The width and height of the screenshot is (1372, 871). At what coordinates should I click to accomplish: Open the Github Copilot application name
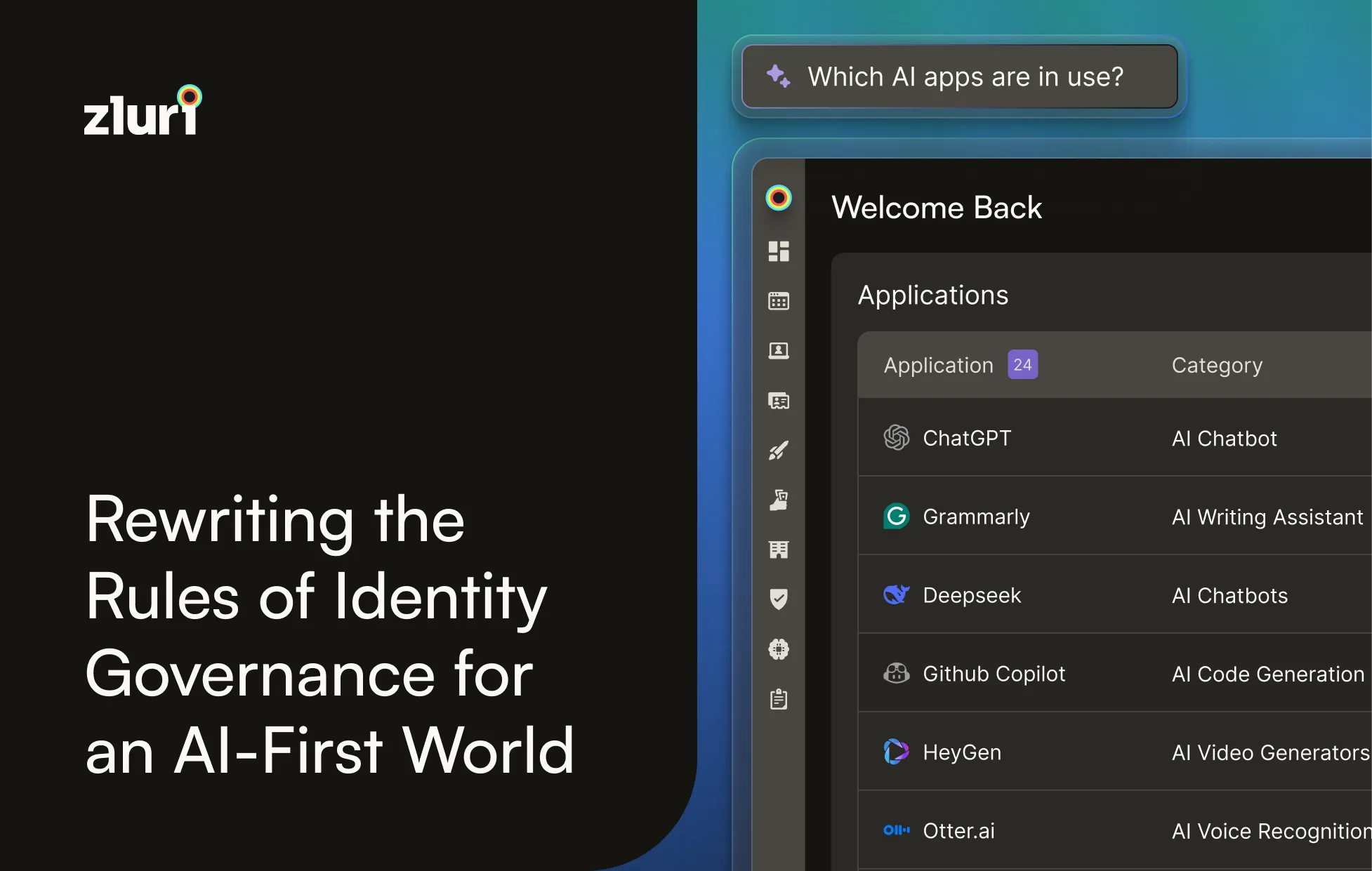pos(994,674)
